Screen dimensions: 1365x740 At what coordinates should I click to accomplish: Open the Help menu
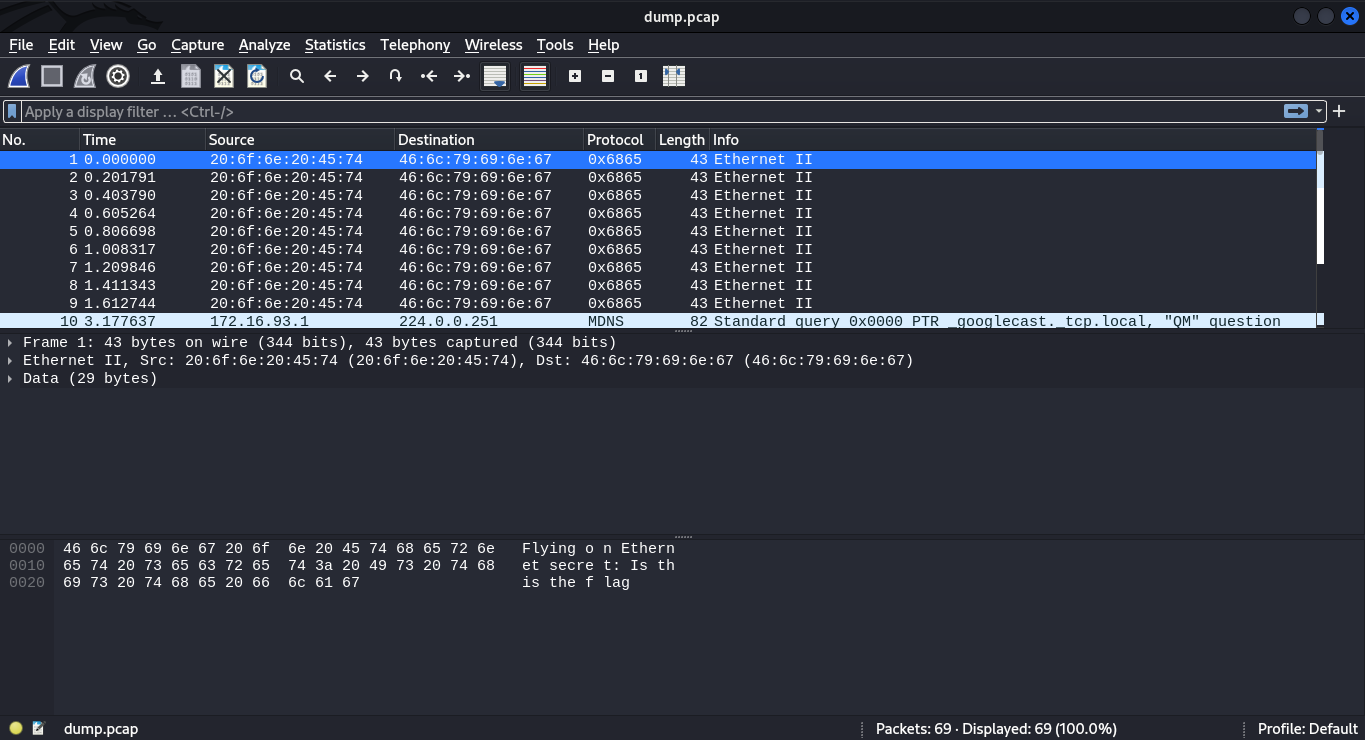[x=603, y=45]
